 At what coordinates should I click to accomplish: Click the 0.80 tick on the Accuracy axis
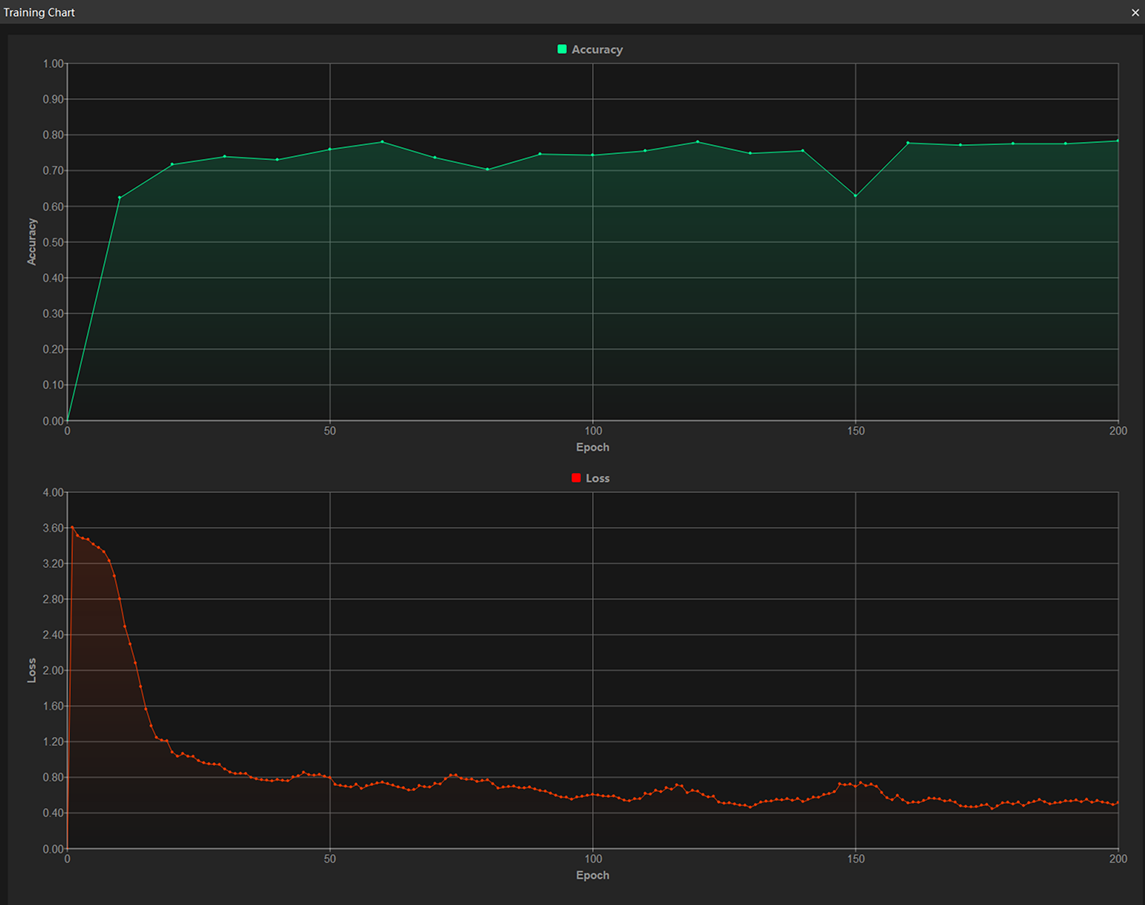53,135
